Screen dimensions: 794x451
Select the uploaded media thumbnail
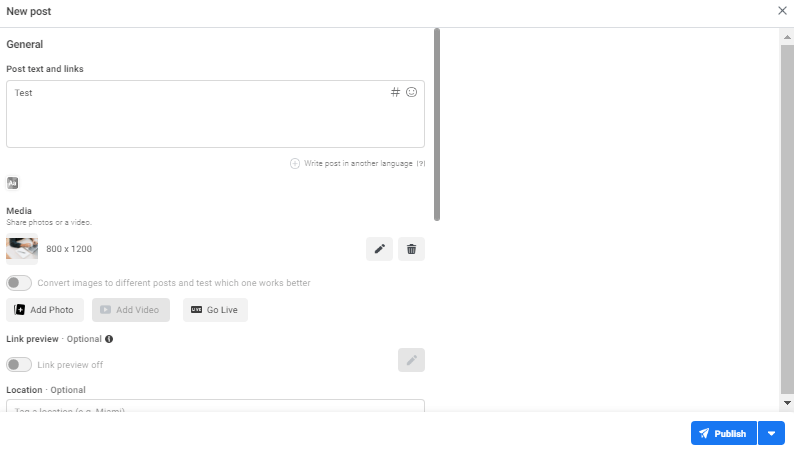22,249
